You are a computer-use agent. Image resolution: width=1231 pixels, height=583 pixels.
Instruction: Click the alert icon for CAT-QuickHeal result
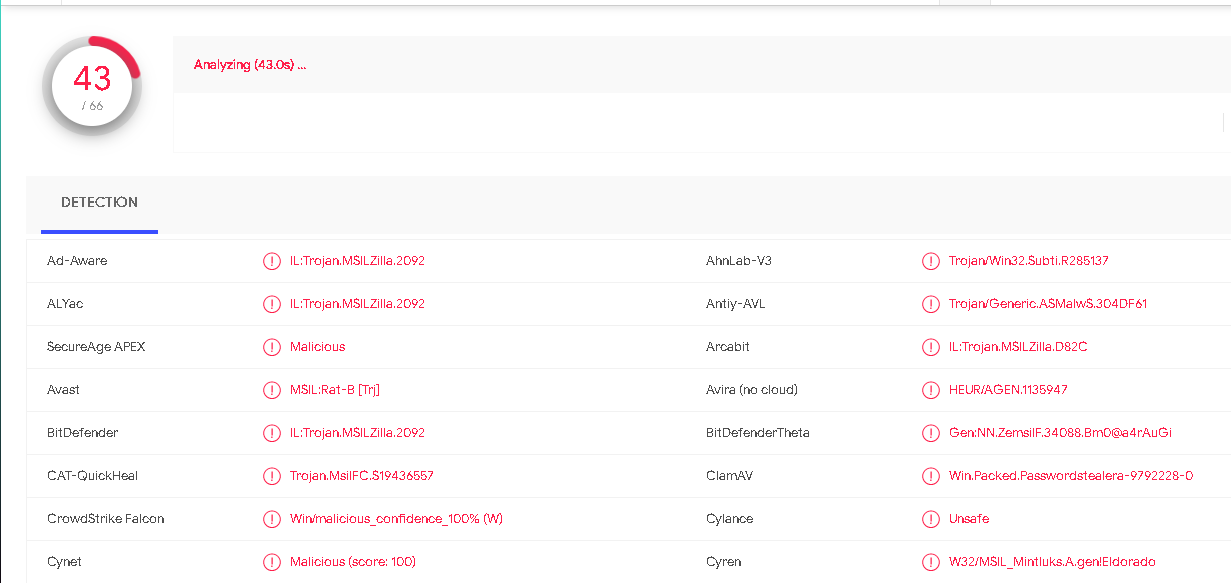point(271,476)
